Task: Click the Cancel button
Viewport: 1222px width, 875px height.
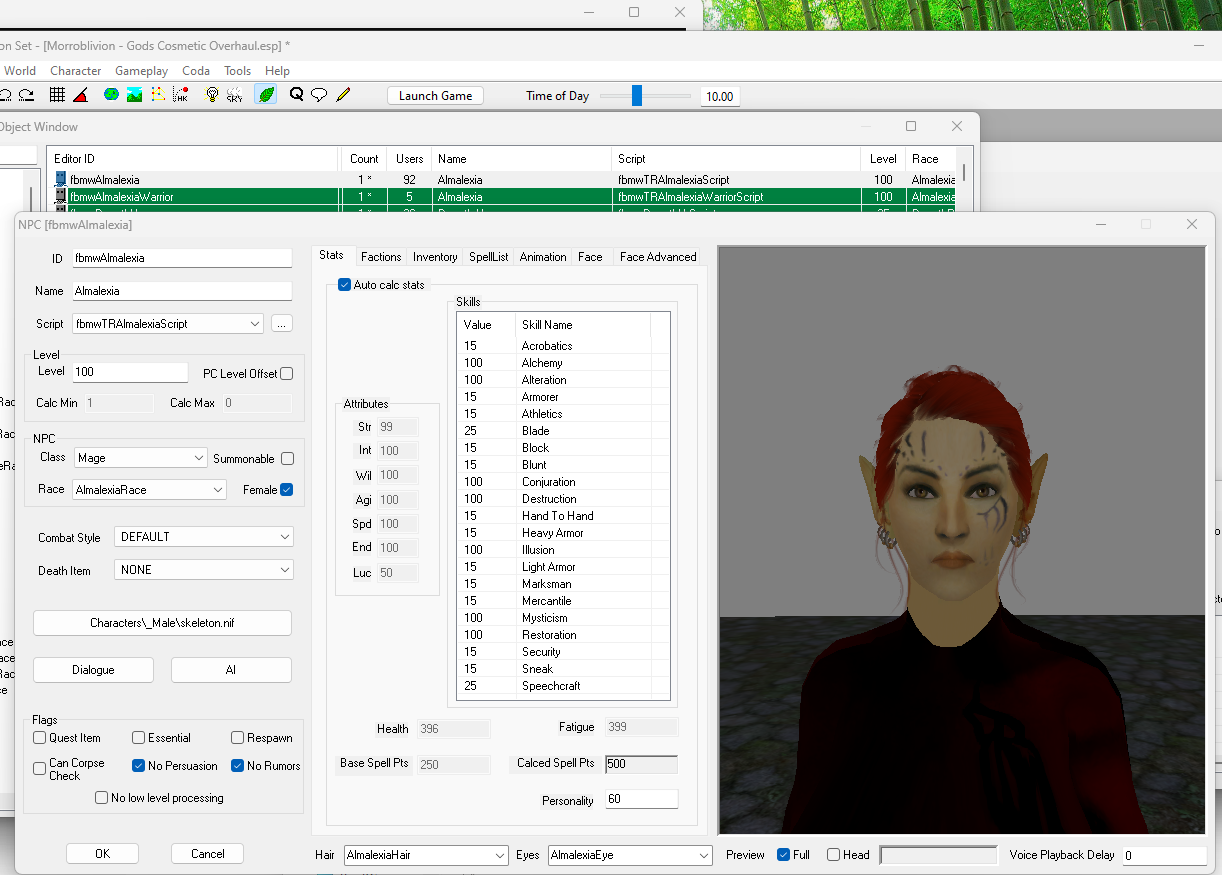Action: (207, 854)
